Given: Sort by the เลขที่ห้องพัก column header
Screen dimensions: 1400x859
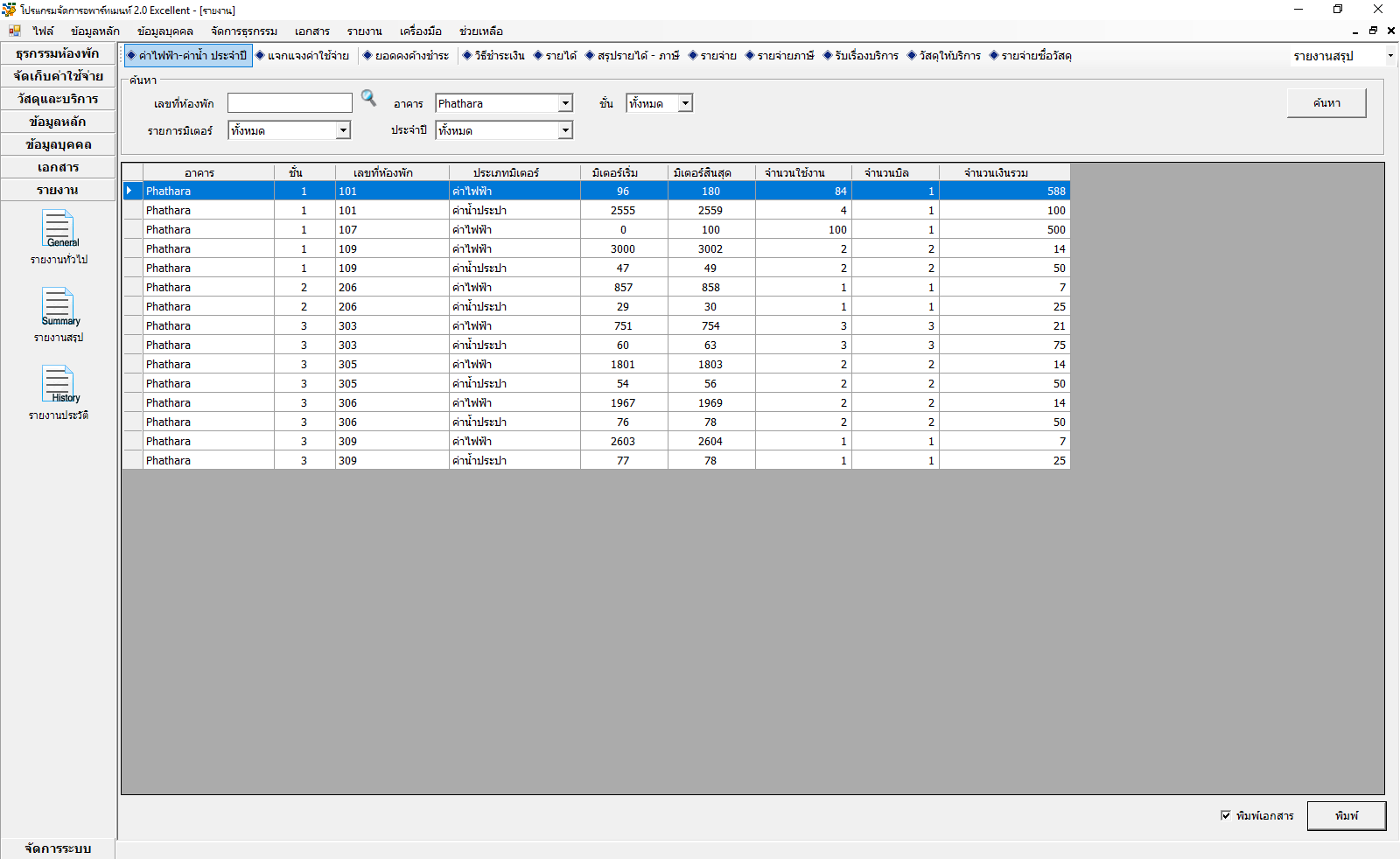Looking at the screenshot, I should pyautogui.click(x=392, y=172).
